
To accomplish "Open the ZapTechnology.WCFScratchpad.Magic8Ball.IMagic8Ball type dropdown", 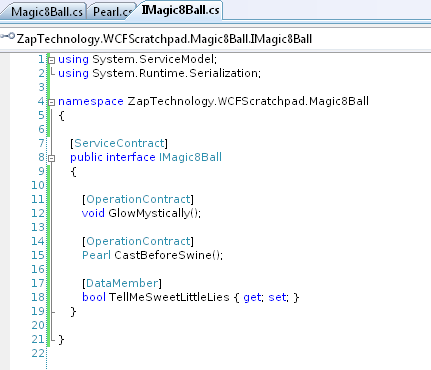I will [215, 39].
